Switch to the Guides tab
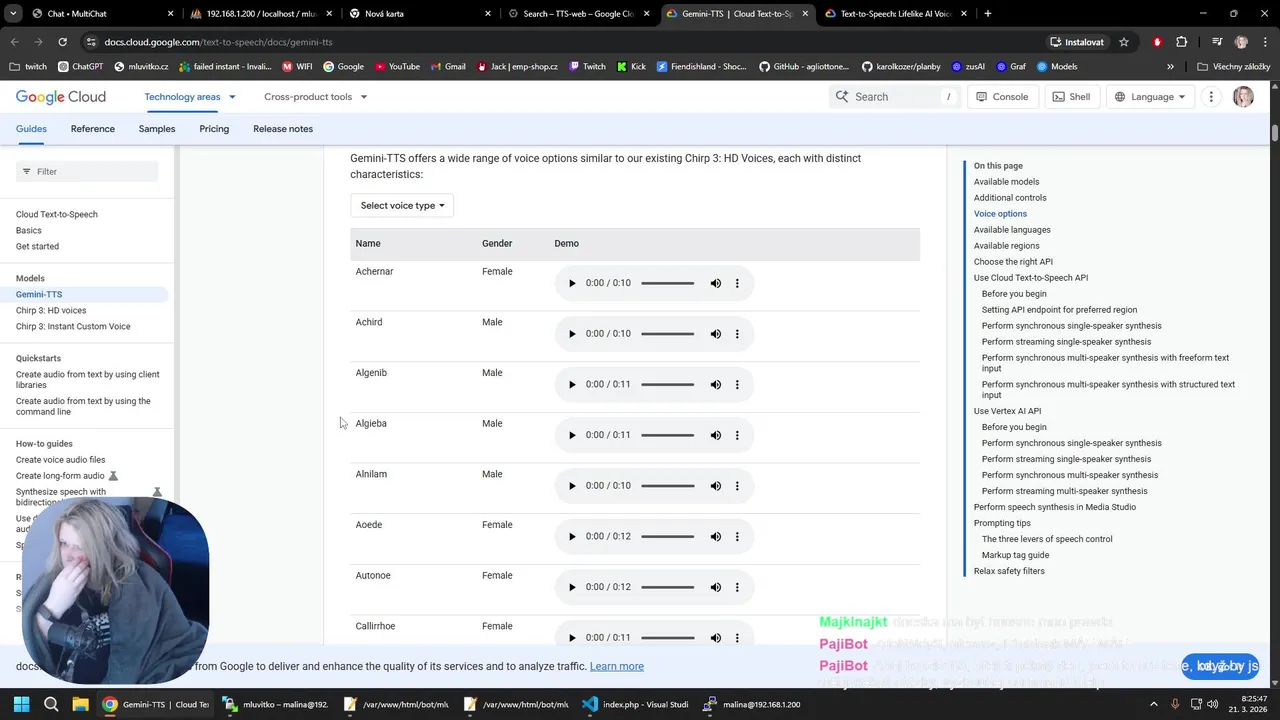Image resolution: width=1280 pixels, height=720 pixels. click(x=31, y=129)
